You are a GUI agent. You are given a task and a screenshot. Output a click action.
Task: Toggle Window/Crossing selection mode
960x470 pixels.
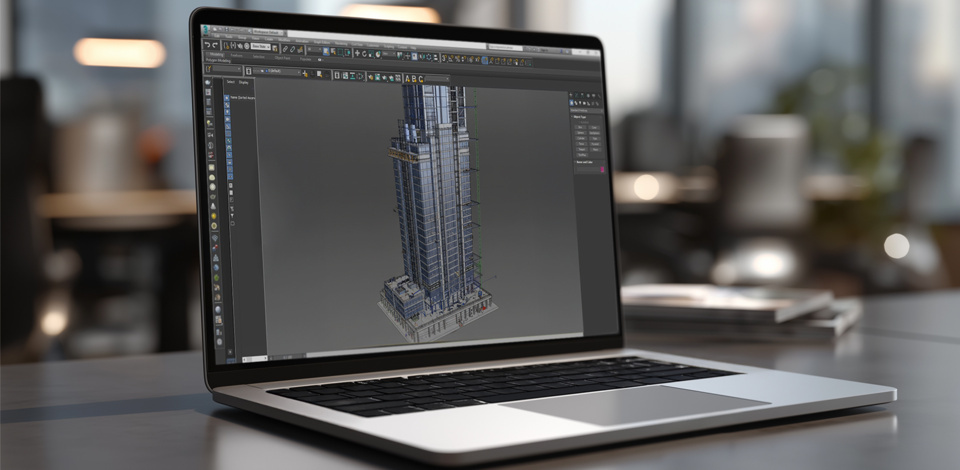(x=348, y=52)
